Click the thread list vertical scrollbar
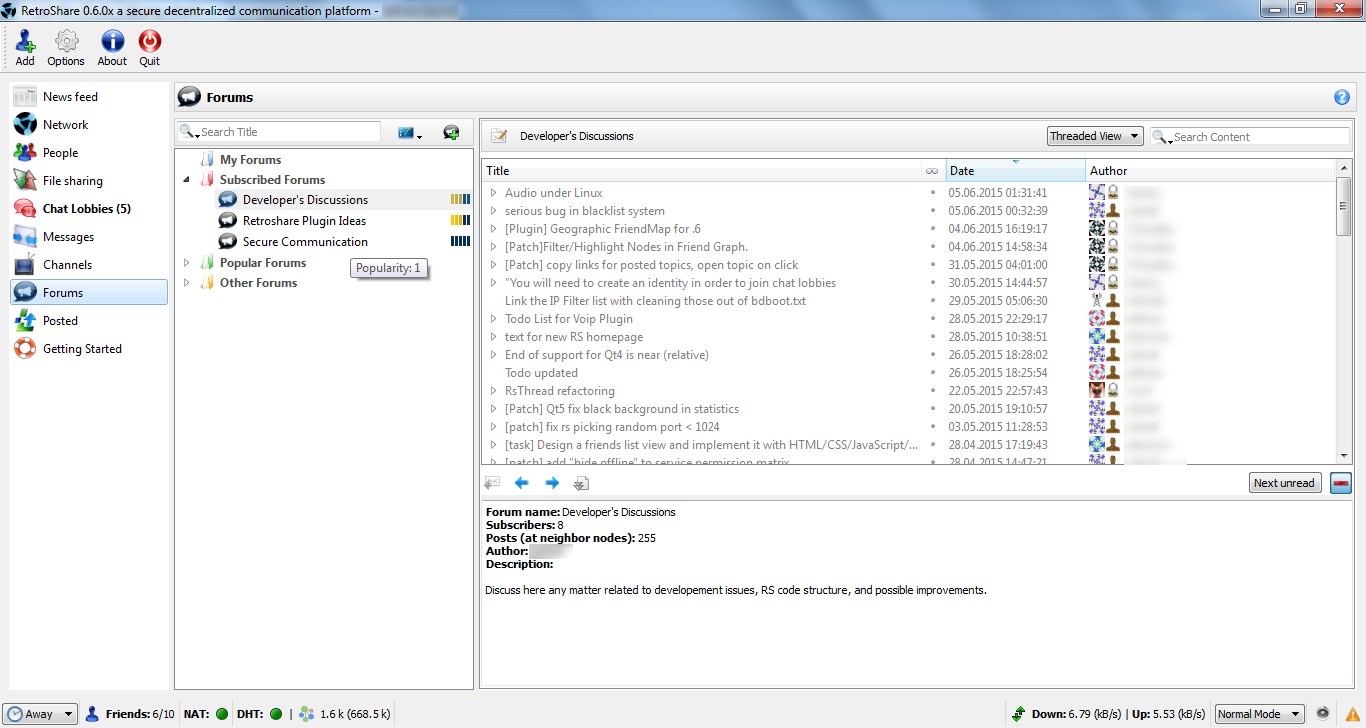Viewport: 1366px width, 728px height. (x=1343, y=300)
